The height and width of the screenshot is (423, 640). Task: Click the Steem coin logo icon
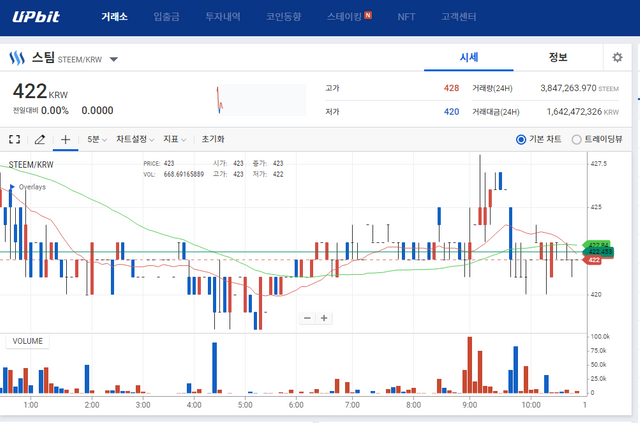17,58
